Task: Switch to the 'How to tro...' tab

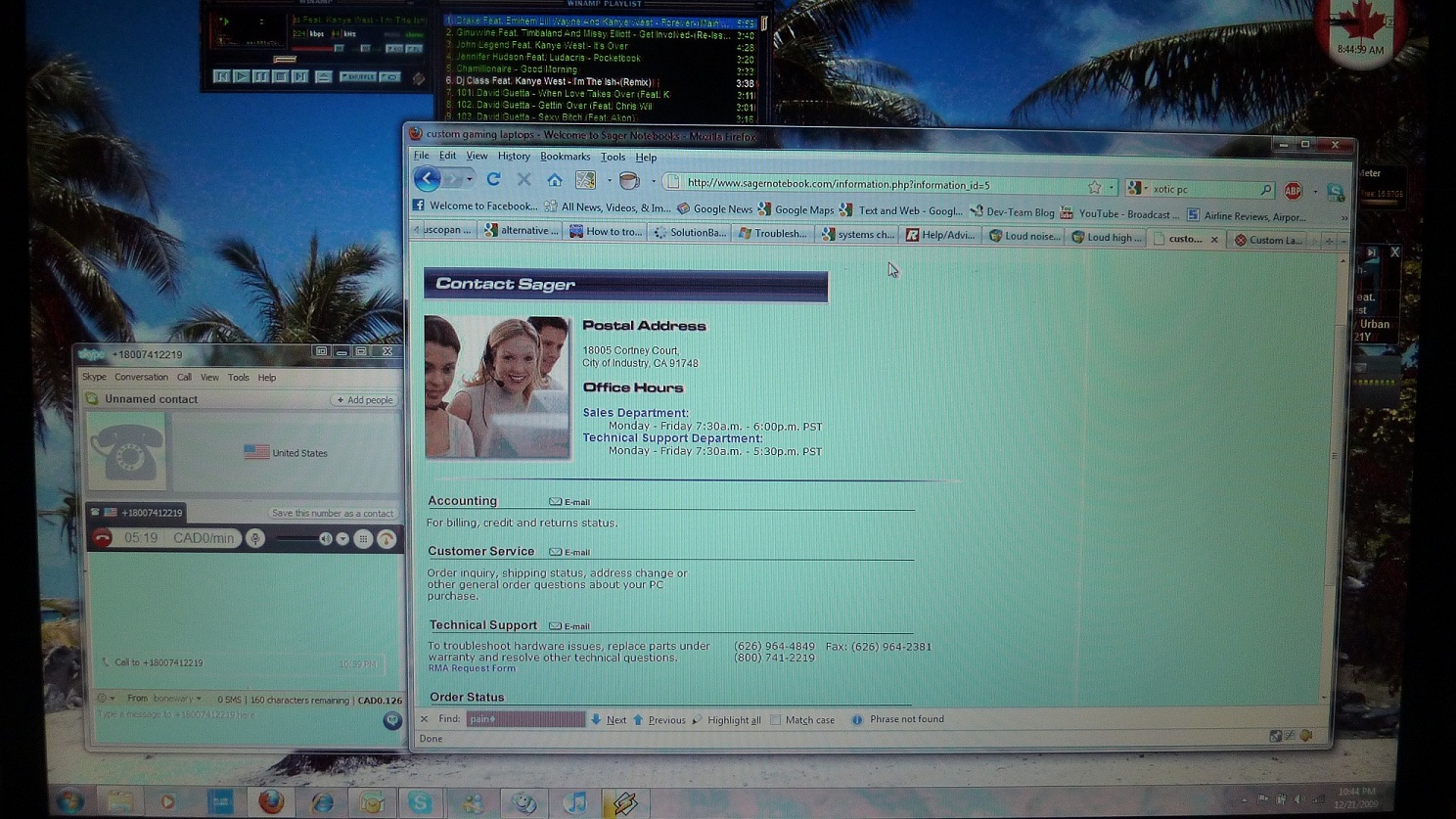Action: pyautogui.click(x=607, y=232)
